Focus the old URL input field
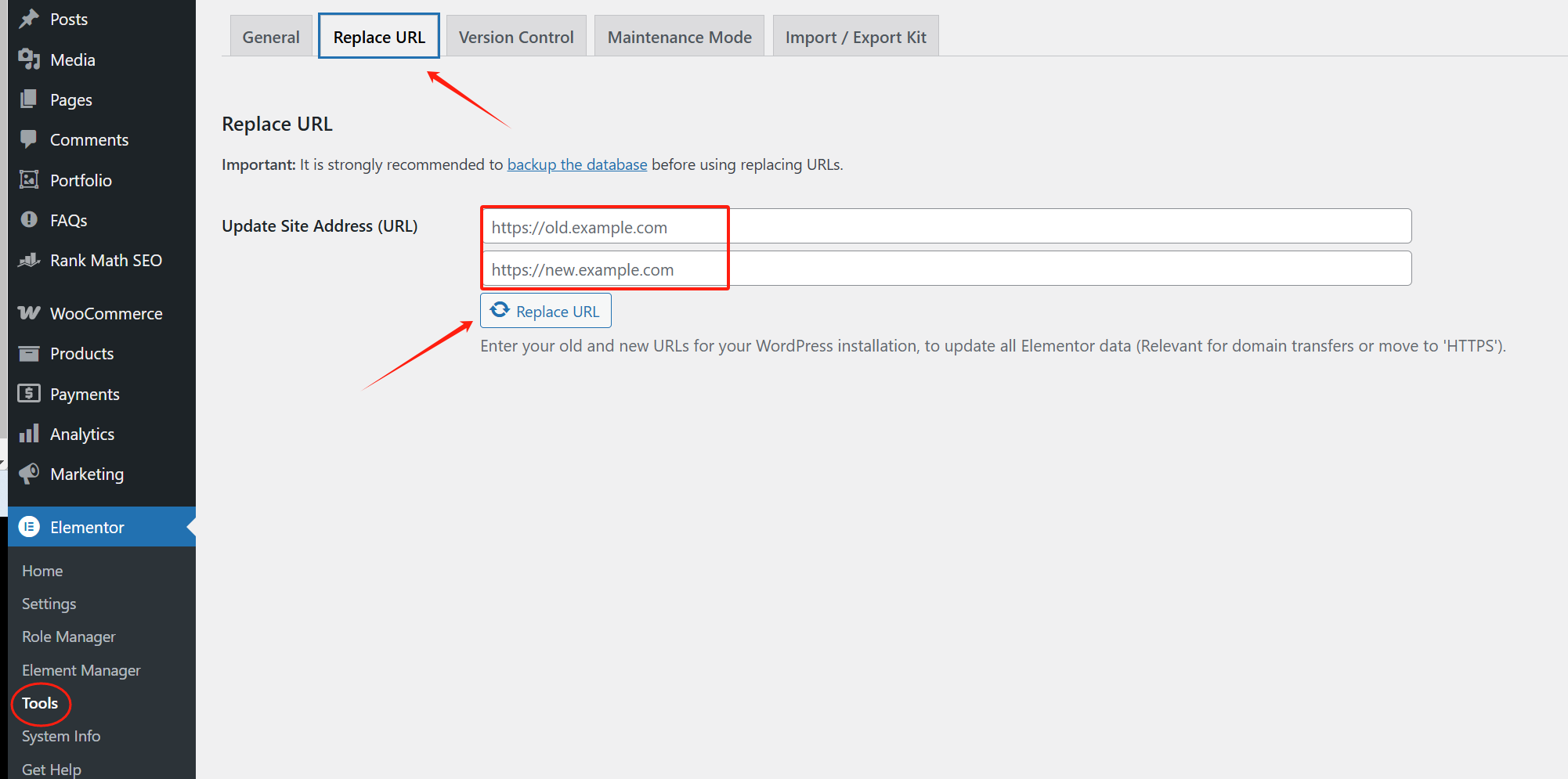The width and height of the screenshot is (1568, 779). 945,226
